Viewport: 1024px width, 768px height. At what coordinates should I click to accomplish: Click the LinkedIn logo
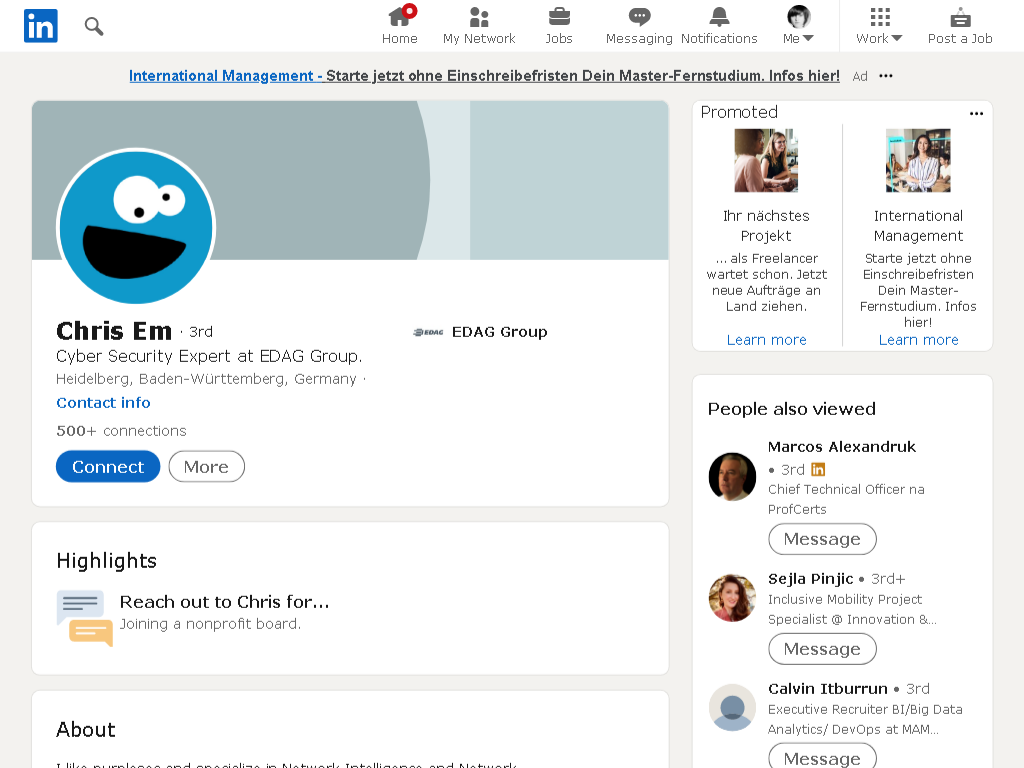pyautogui.click(x=40, y=26)
